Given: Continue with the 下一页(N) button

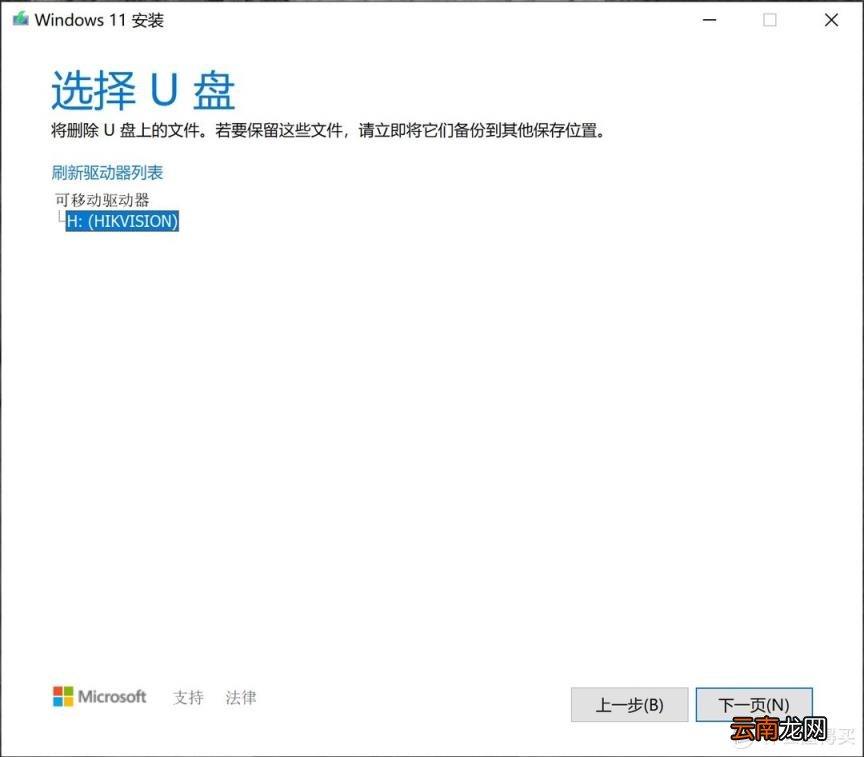Looking at the screenshot, I should click(x=754, y=704).
